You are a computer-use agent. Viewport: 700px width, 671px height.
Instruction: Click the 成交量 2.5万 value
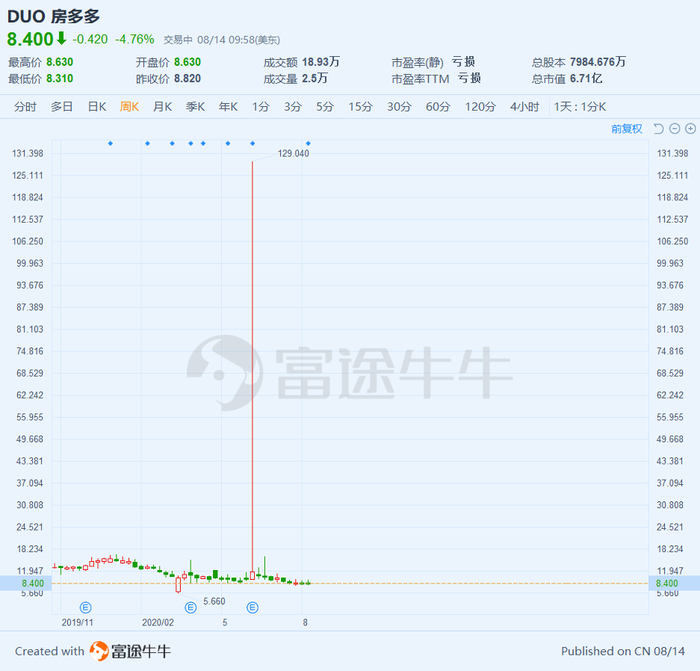point(315,79)
